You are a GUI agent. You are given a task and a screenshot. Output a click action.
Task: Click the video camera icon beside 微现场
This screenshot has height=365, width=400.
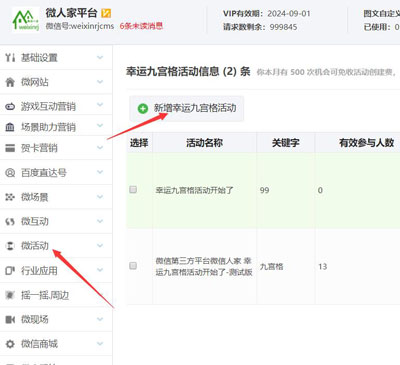click(x=10, y=320)
